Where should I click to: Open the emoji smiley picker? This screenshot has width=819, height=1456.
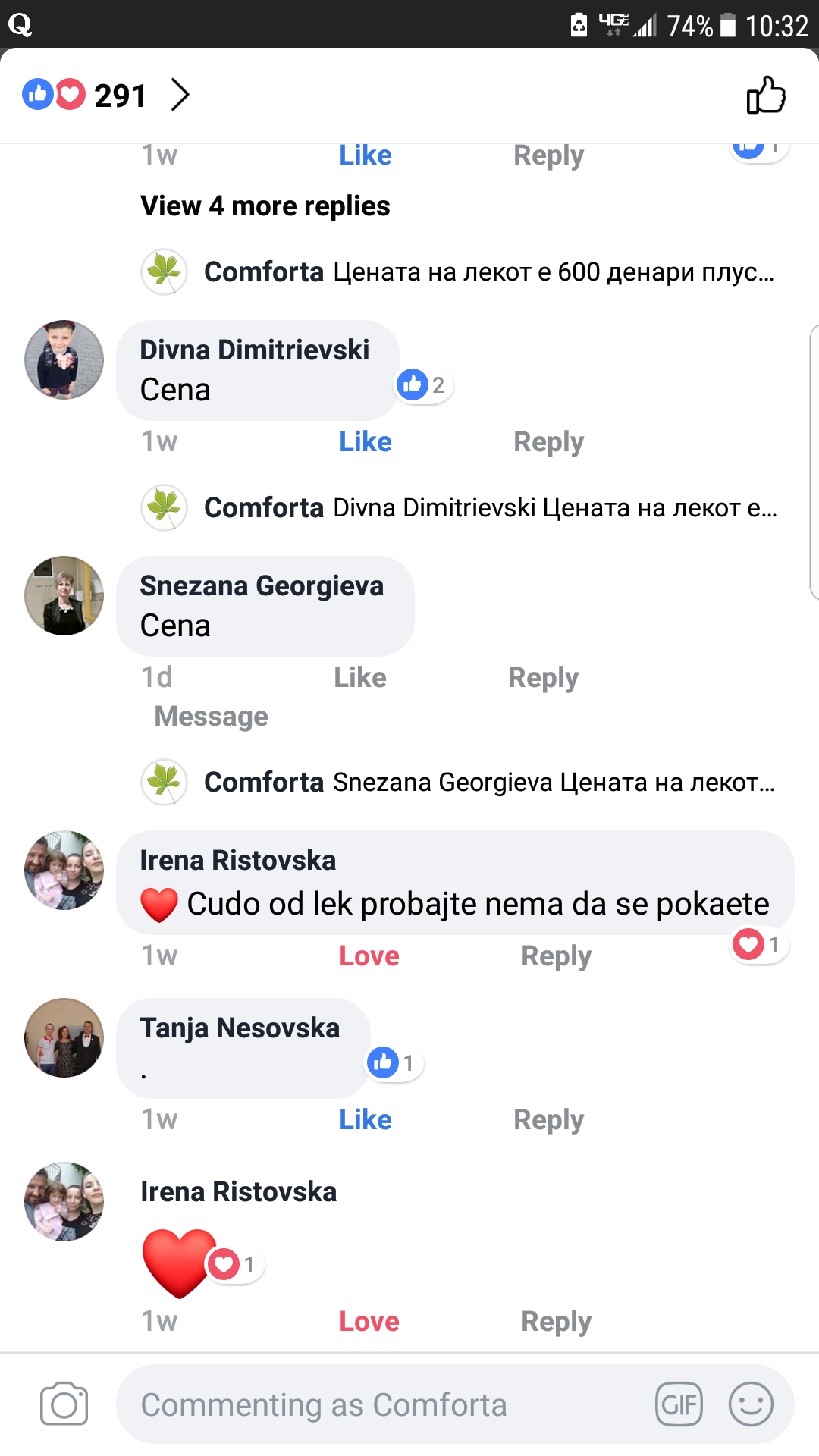750,1404
